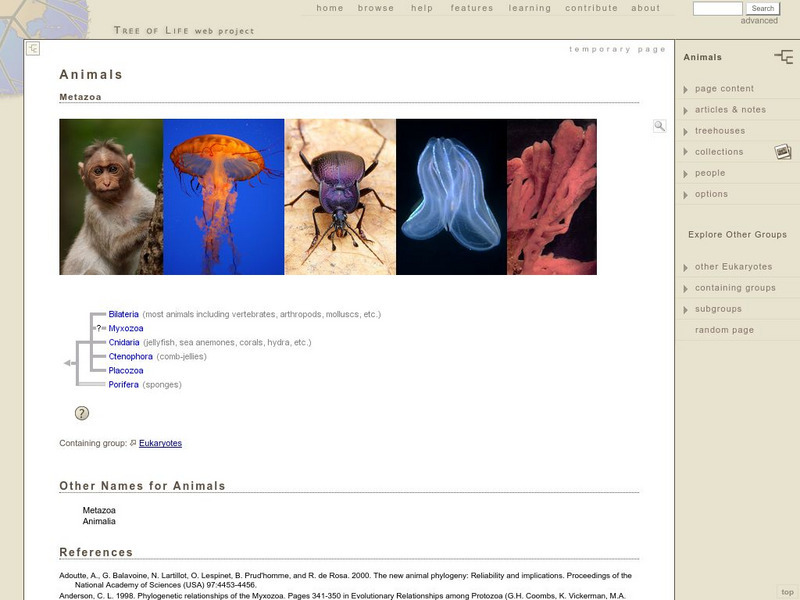Open the learning menu item
Image resolution: width=800 pixels, height=600 pixels.
pos(529,8)
